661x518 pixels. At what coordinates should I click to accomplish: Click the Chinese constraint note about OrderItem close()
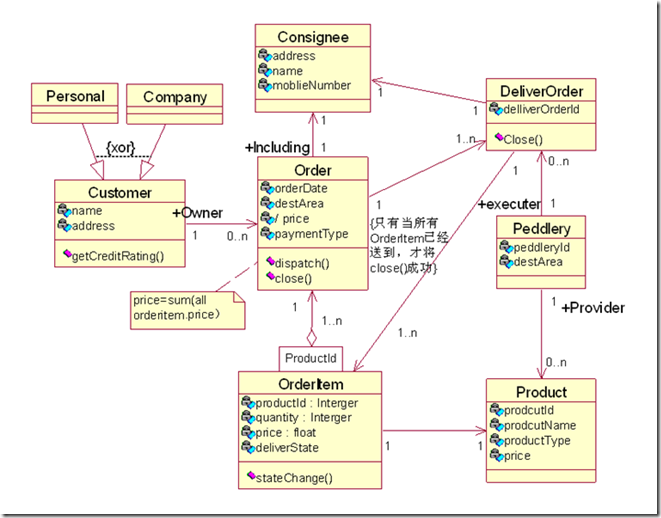click(409, 245)
